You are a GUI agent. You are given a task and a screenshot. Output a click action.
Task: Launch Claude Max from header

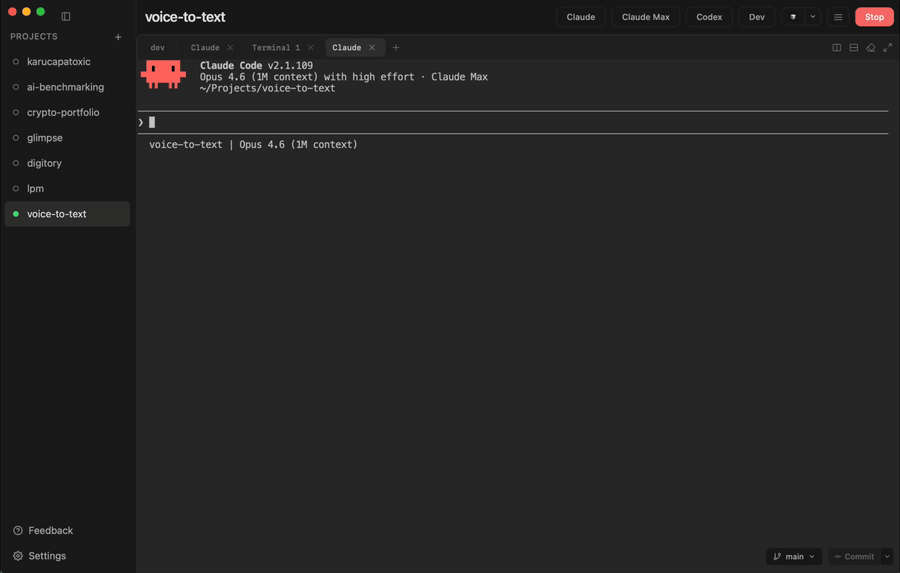point(646,17)
